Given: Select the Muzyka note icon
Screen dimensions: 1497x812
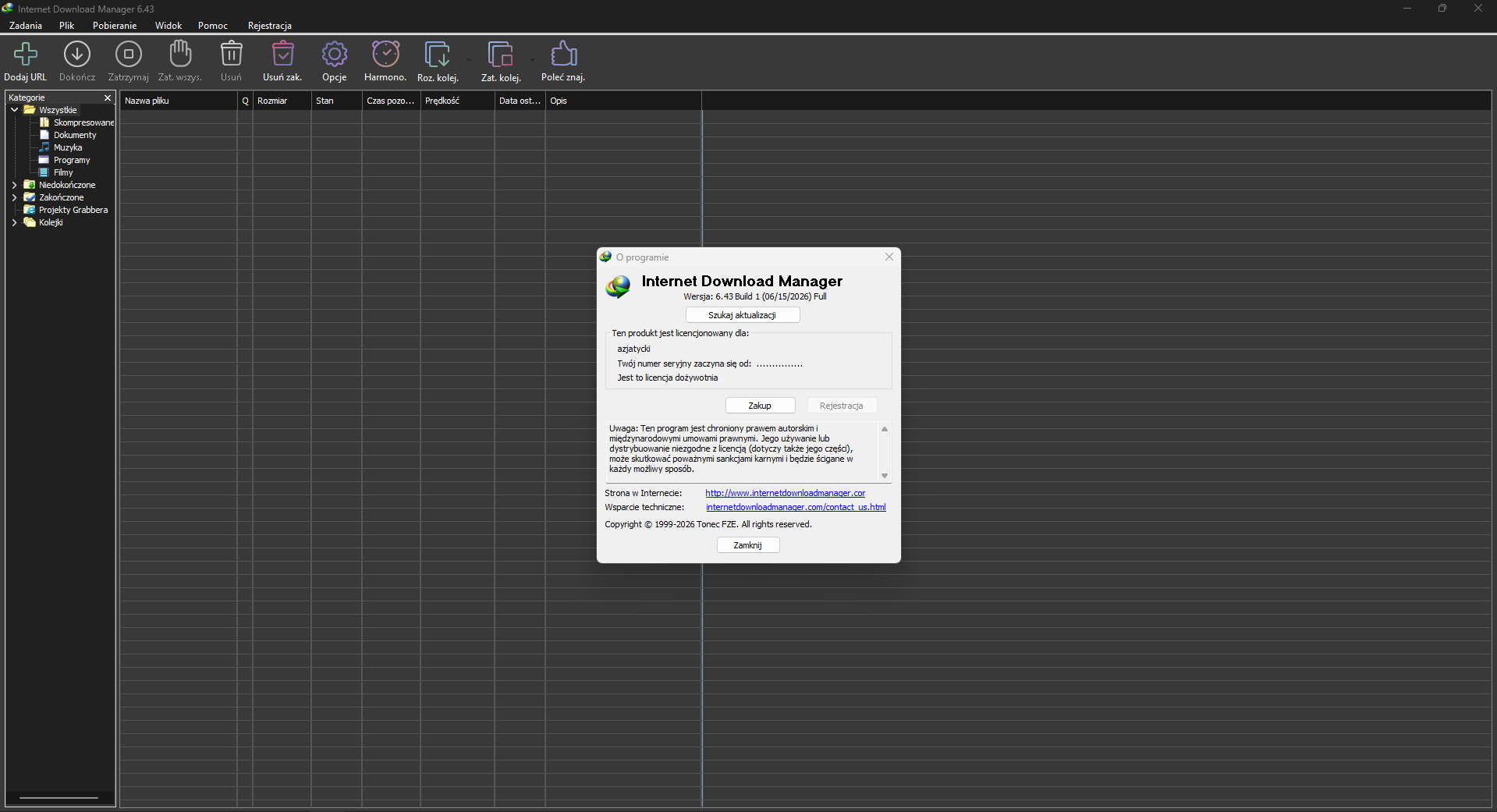Looking at the screenshot, I should click(44, 147).
